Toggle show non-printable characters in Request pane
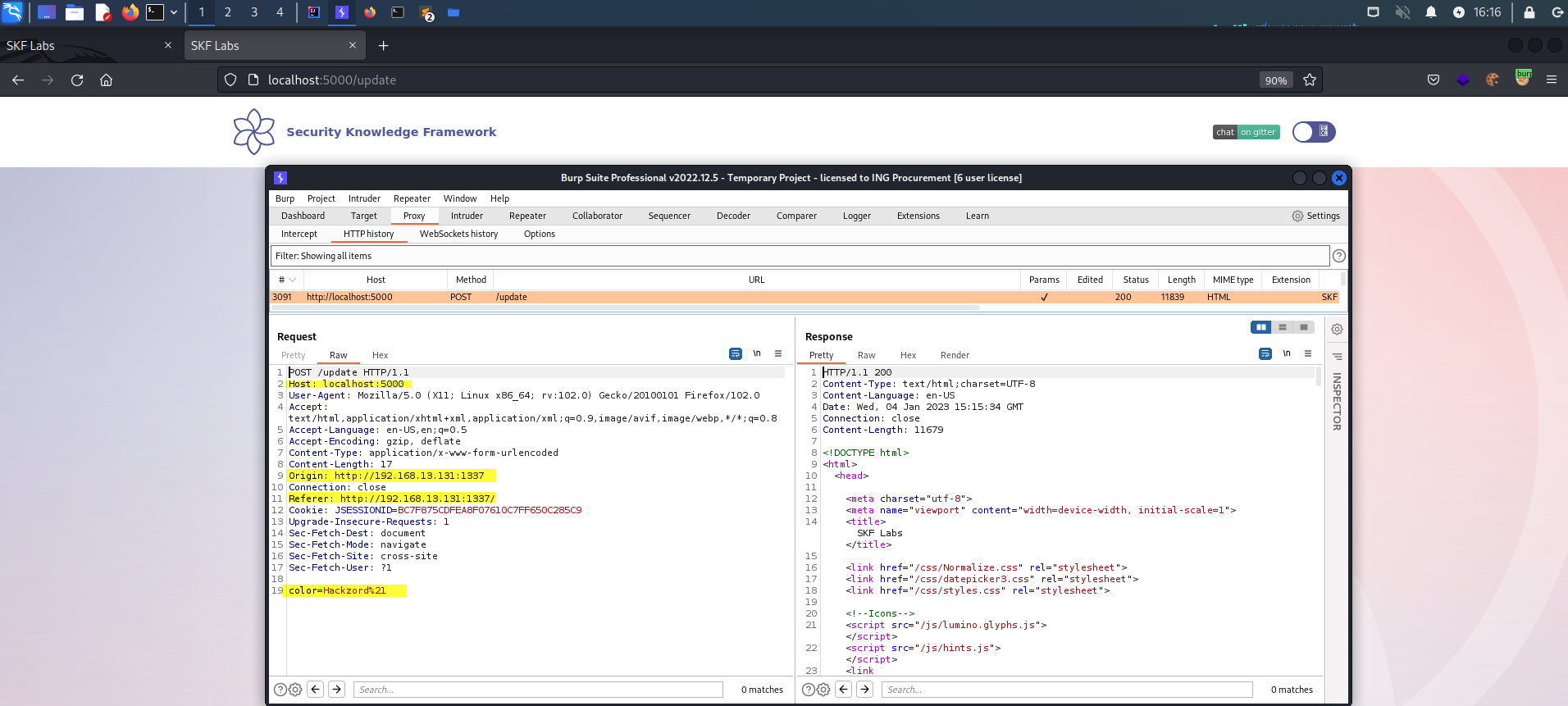 pyautogui.click(x=757, y=353)
